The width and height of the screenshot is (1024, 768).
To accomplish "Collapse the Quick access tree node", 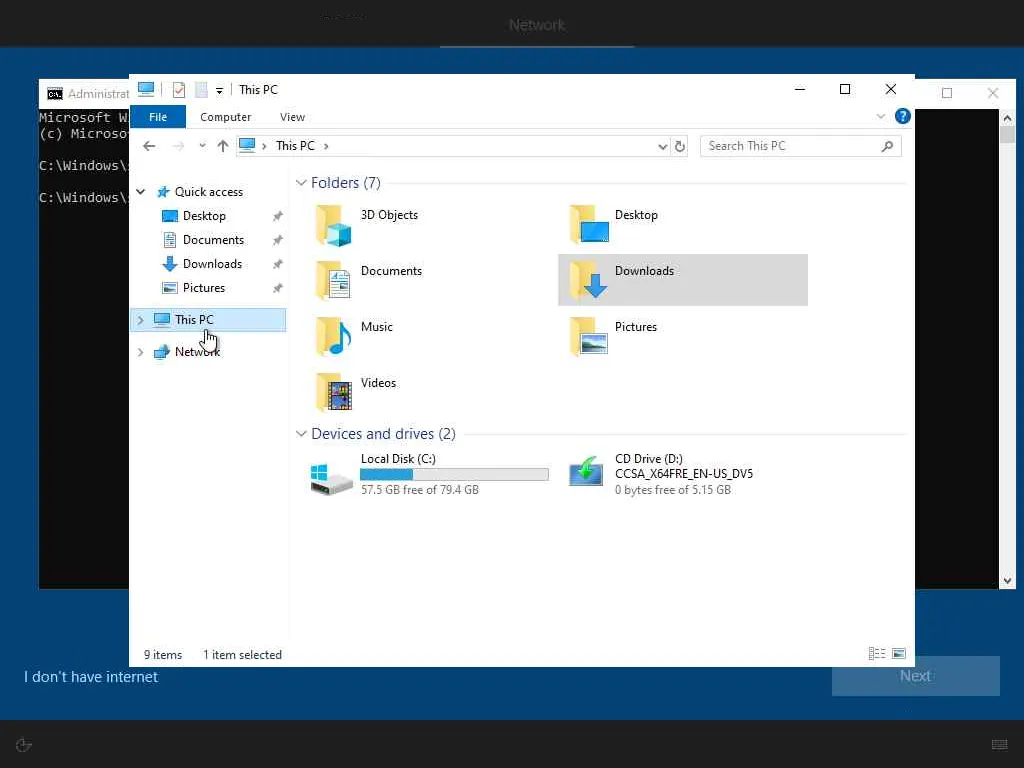I will (x=140, y=191).
